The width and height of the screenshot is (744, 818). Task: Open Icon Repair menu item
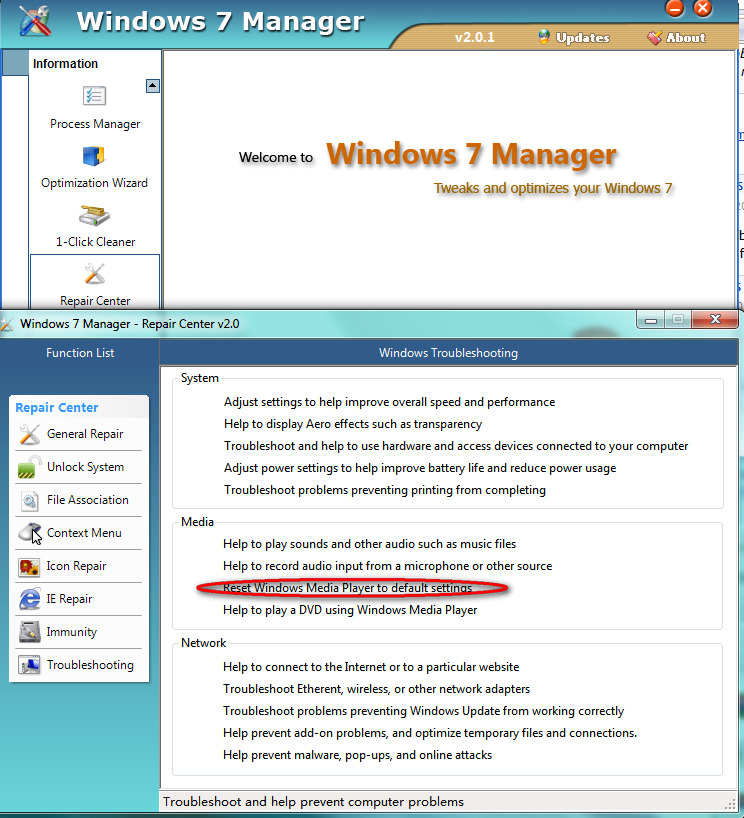pos(76,566)
